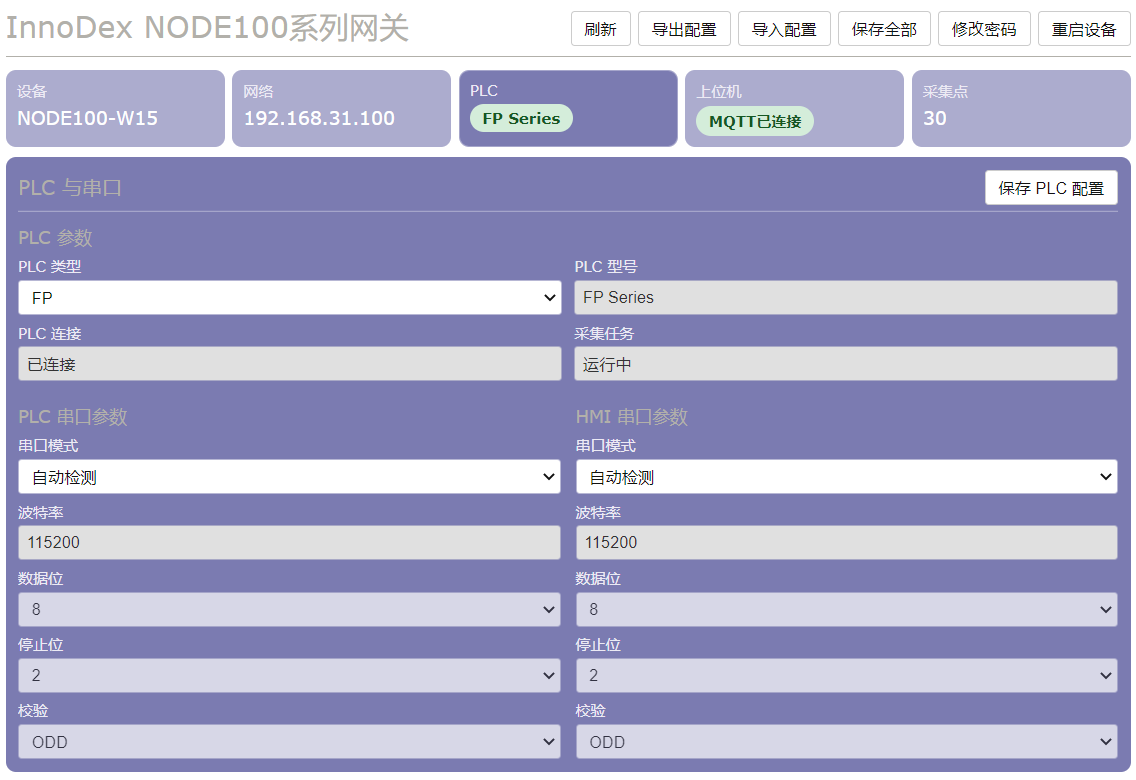Click the PLC 参数 subheading
Image resolution: width=1136 pixels, height=780 pixels.
pyautogui.click(x=55, y=238)
